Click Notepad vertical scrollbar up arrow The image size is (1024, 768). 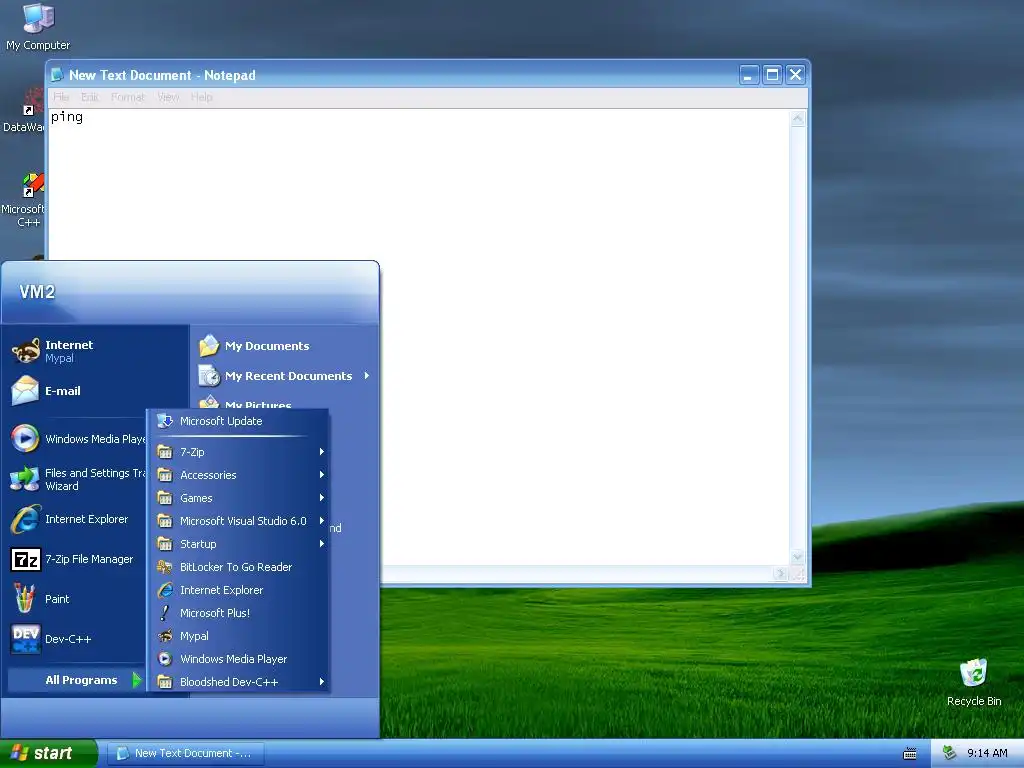tap(797, 118)
